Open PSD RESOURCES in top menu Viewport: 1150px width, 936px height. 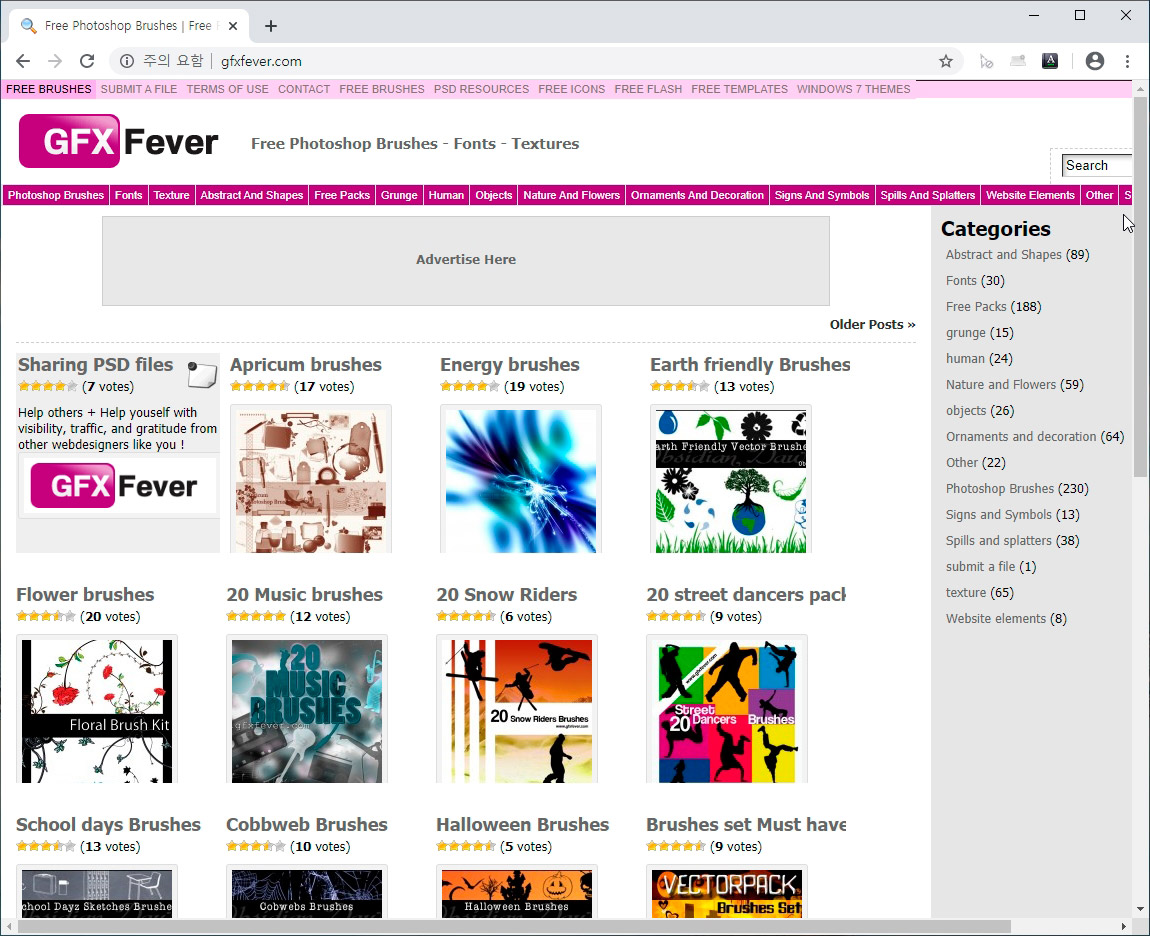pyautogui.click(x=481, y=89)
